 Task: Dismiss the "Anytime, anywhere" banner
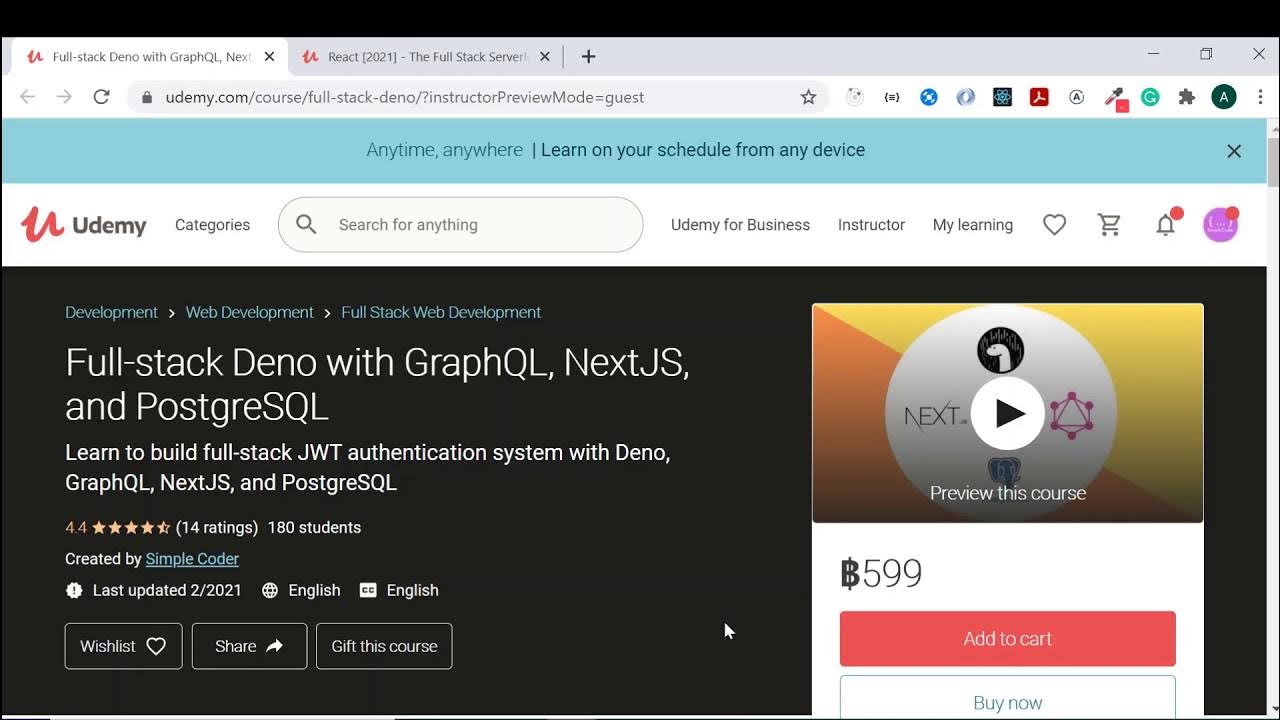1234,151
